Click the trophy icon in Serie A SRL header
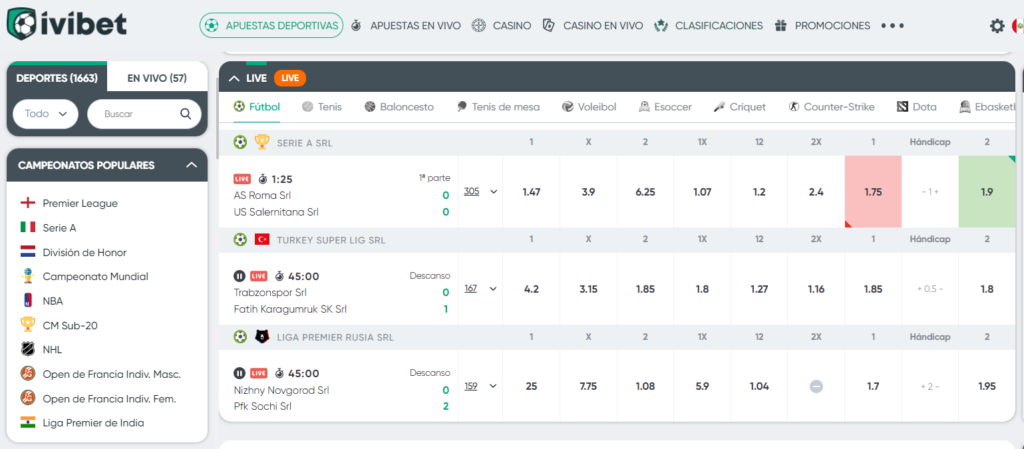Screen dimensions: 1024x449 (261, 142)
